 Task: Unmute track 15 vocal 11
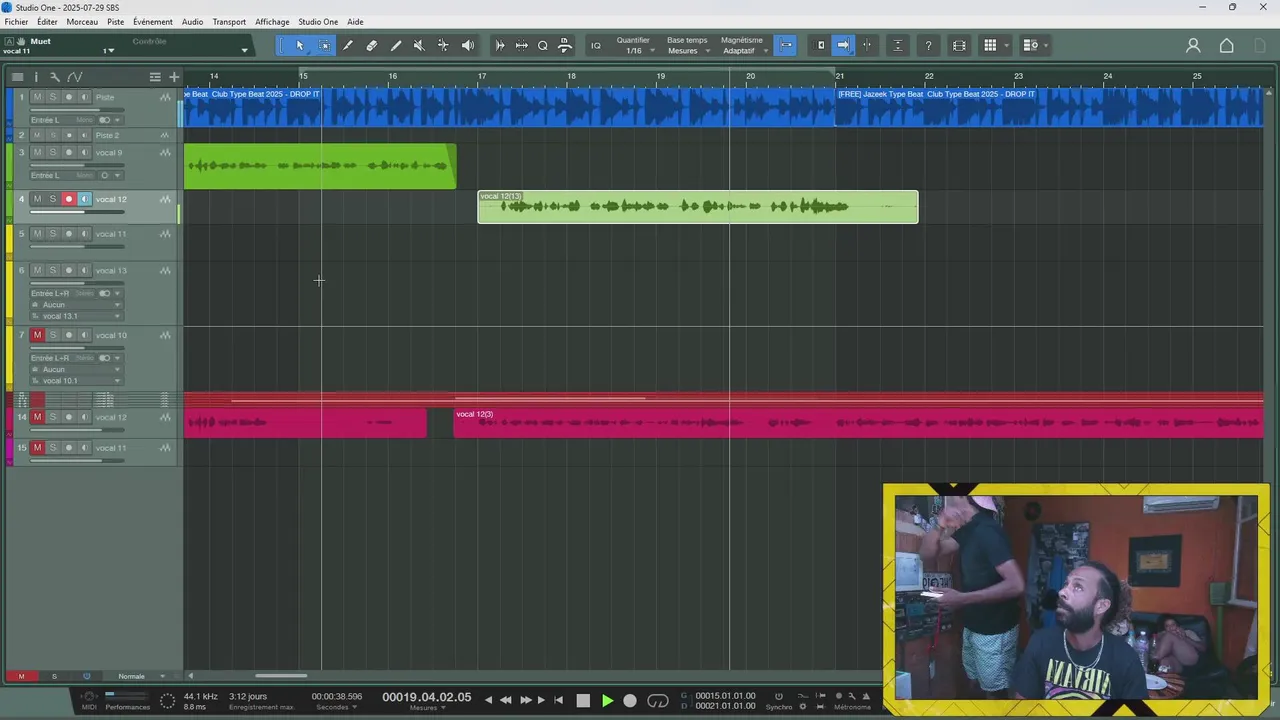[x=37, y=448]
